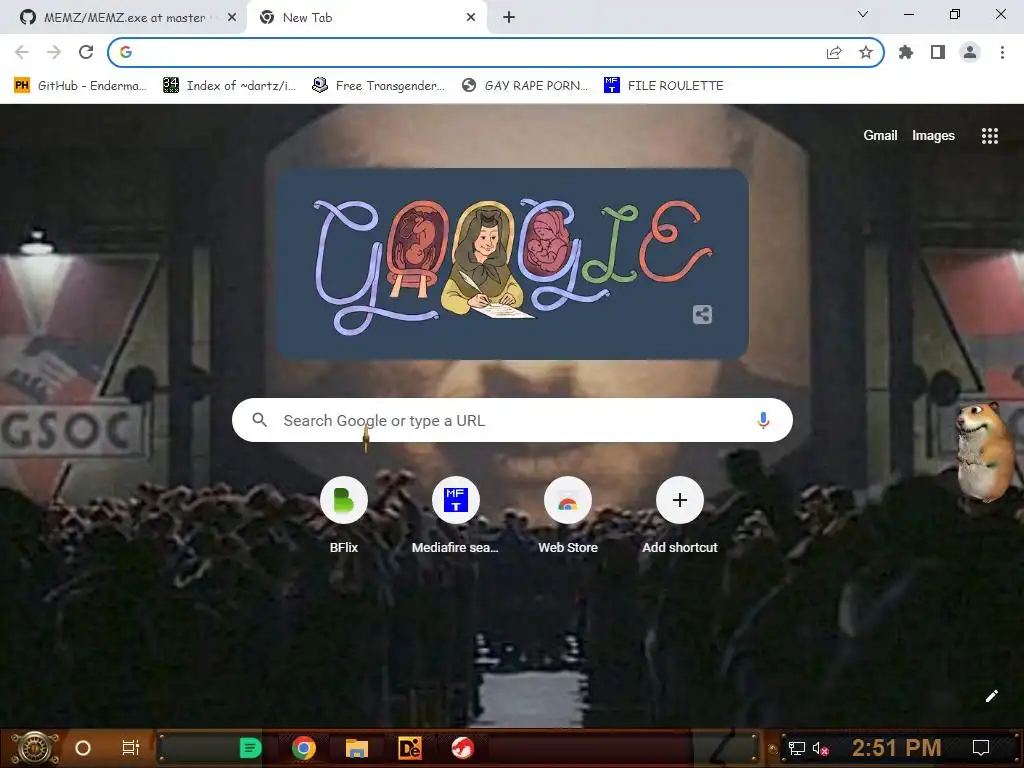Close the New Tab tab
Image resolution: width=1024 pixels, height=768 pixels.
pos(471,18)
